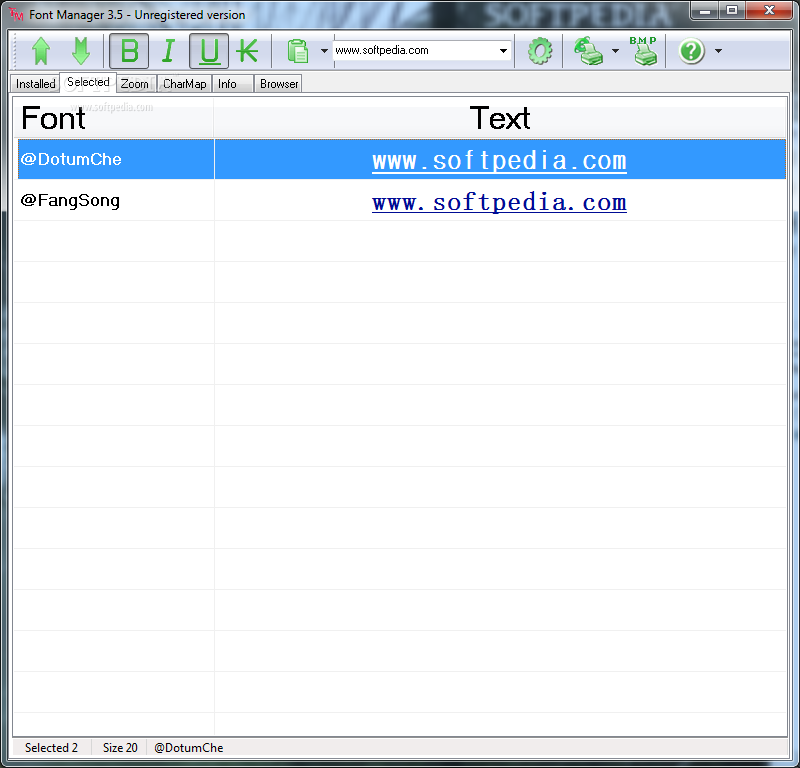Click the Text column header
Viewport: 800px width, 768px height.
[x=500, y=118]
